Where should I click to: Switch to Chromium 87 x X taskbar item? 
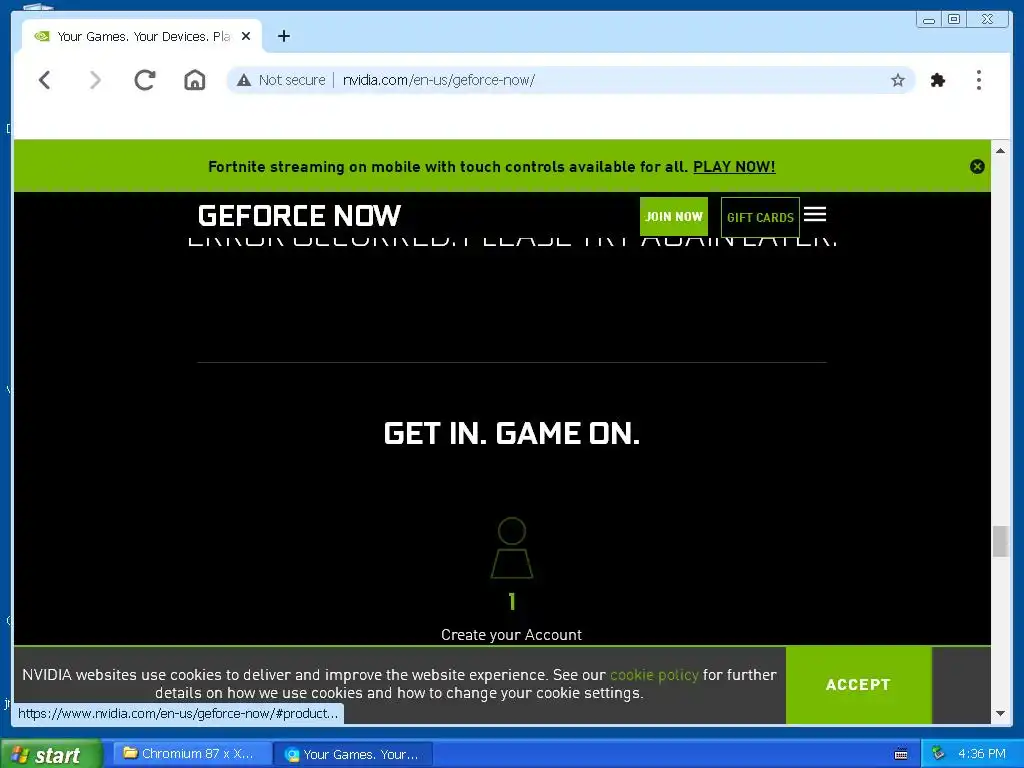(192, 754)
